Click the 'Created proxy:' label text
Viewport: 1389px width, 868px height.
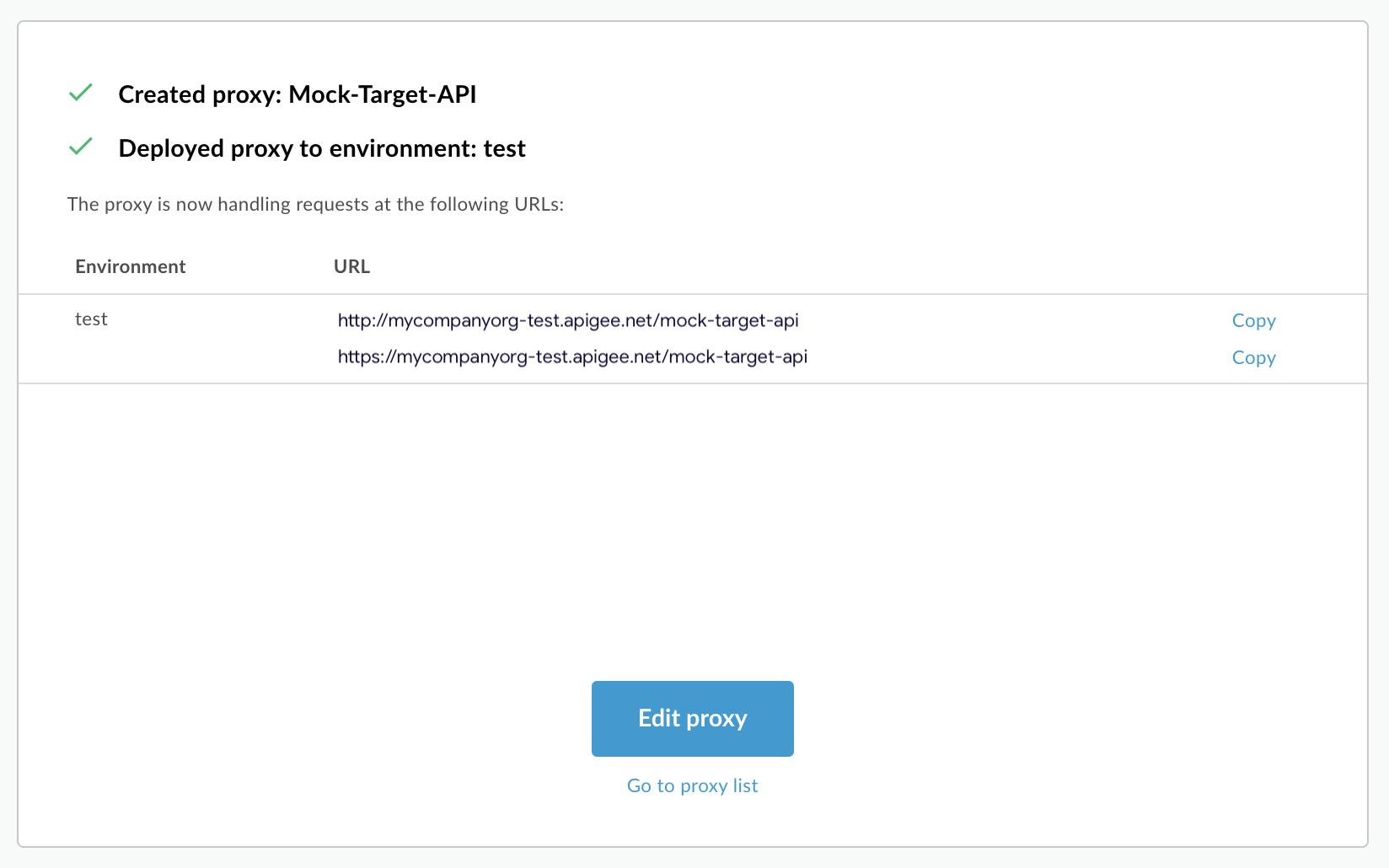pyautogui.click(x=199, y=94)
